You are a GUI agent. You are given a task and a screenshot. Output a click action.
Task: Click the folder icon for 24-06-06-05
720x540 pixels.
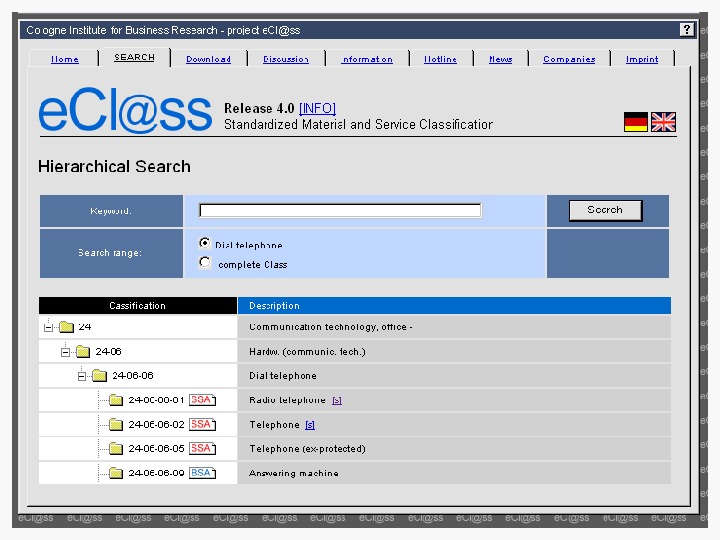click(116, 448)
